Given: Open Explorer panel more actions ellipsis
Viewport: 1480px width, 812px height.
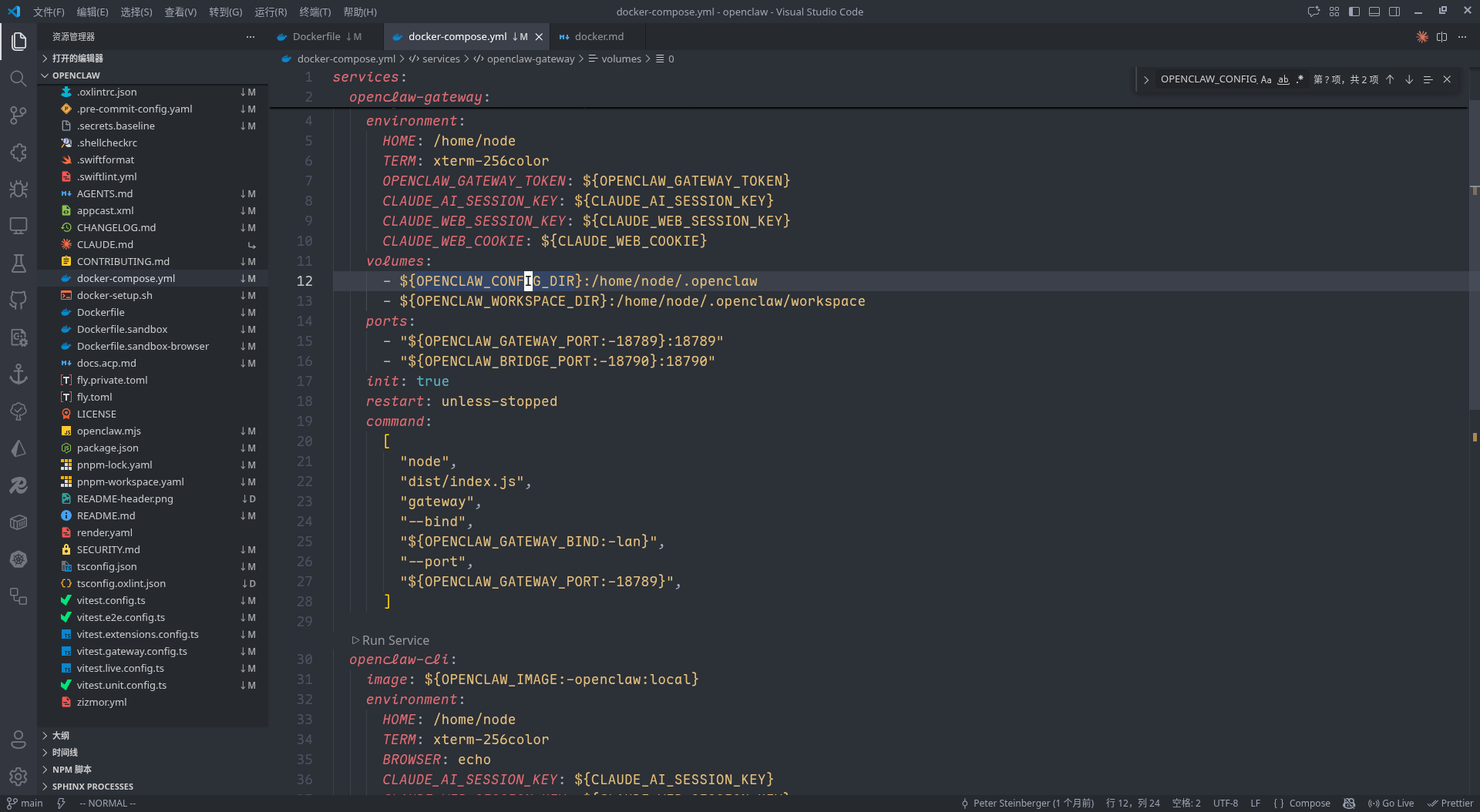Looking at the screenshot, I should pyautogui.click(x=251, y=37).
